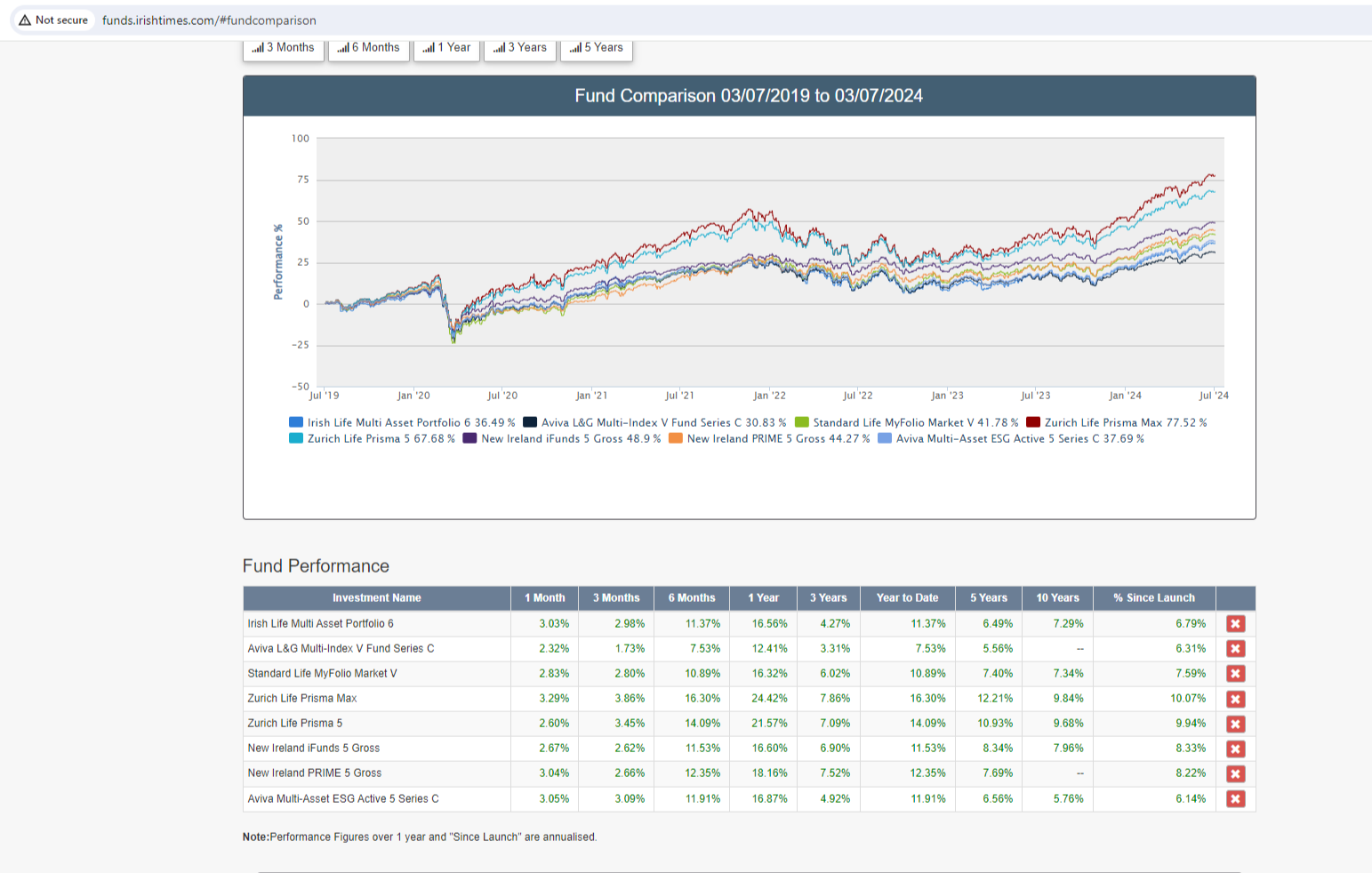
Task: Toggle New Ireland PRIME 5 Gross legend
Action: point(769,439)
